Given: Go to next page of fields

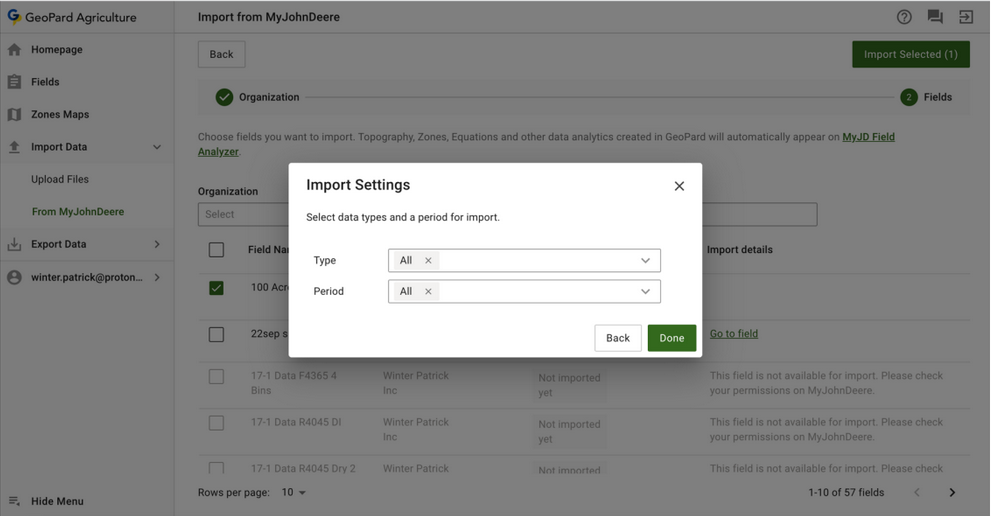Looking at the screenshot, I should pyautogui.click(x=952, y=492).
